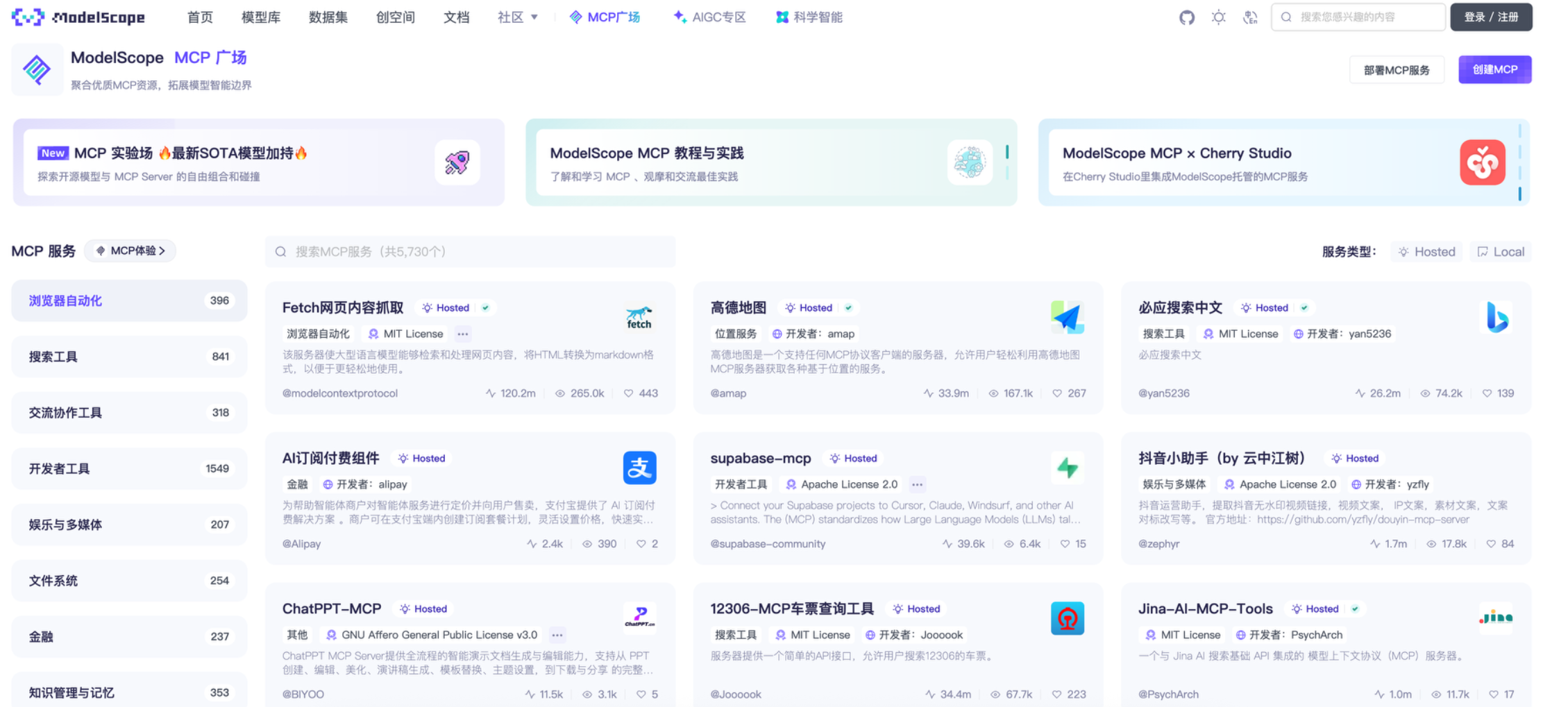The height and width of the screenshot is (707, 1568).
Task: Open 创空间 navigation item
Action: (396, 17)
